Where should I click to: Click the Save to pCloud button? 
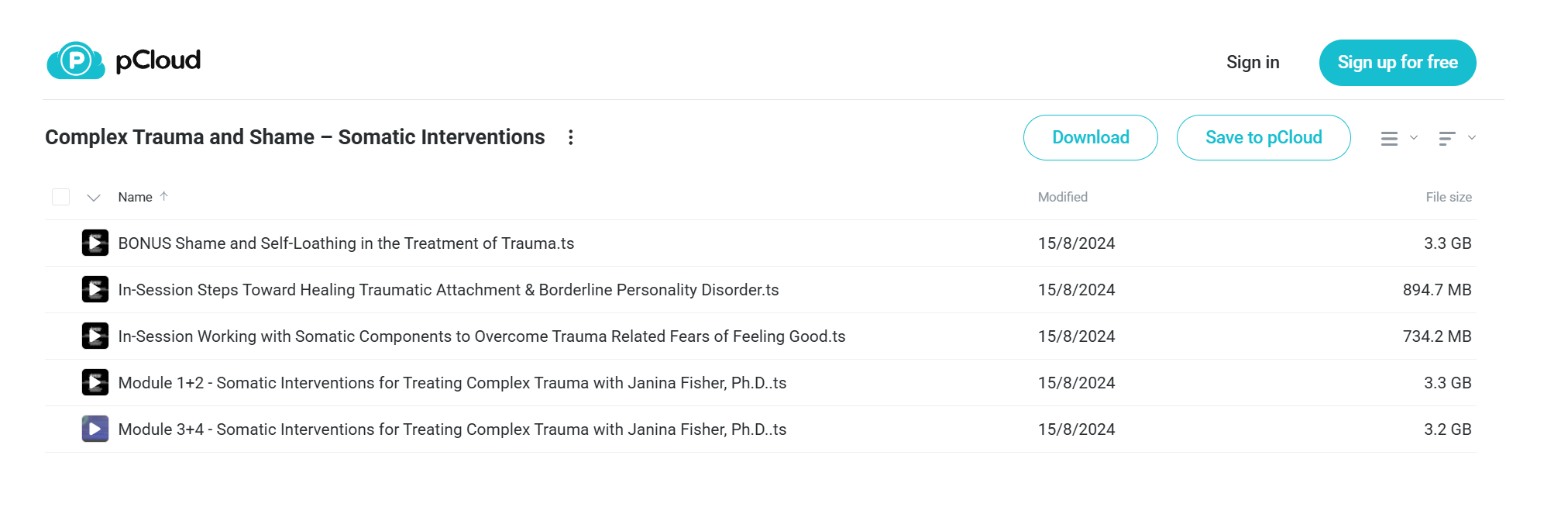[1264, 137]
